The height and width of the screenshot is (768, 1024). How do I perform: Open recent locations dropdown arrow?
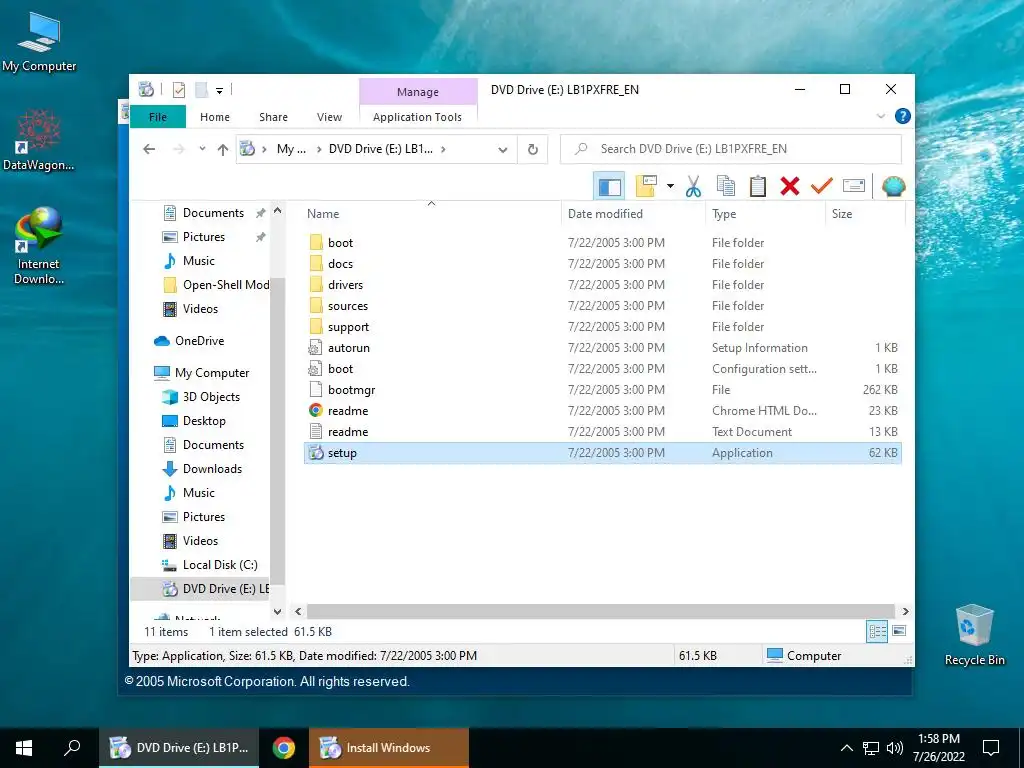202,149
